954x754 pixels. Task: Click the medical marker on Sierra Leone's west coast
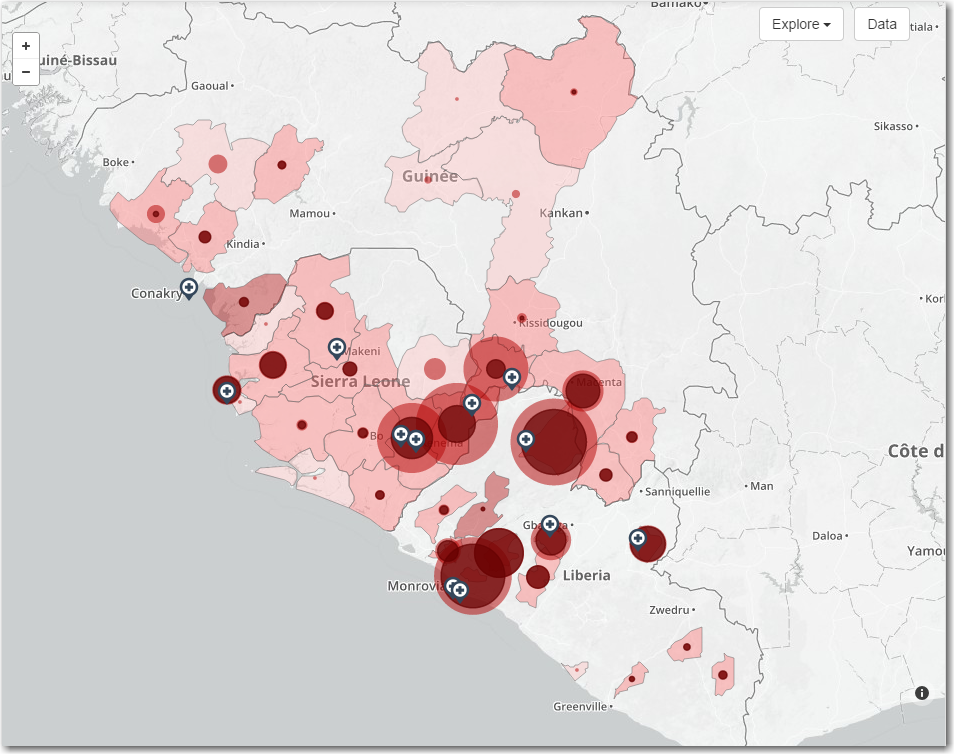(x=227, y=390)
